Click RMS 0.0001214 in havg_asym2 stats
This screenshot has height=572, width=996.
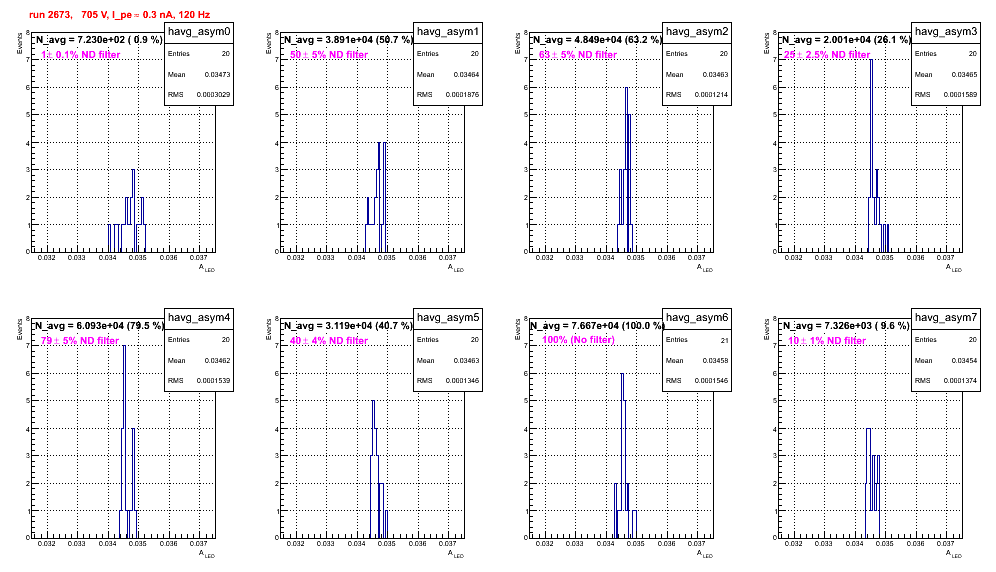[697, 95]
